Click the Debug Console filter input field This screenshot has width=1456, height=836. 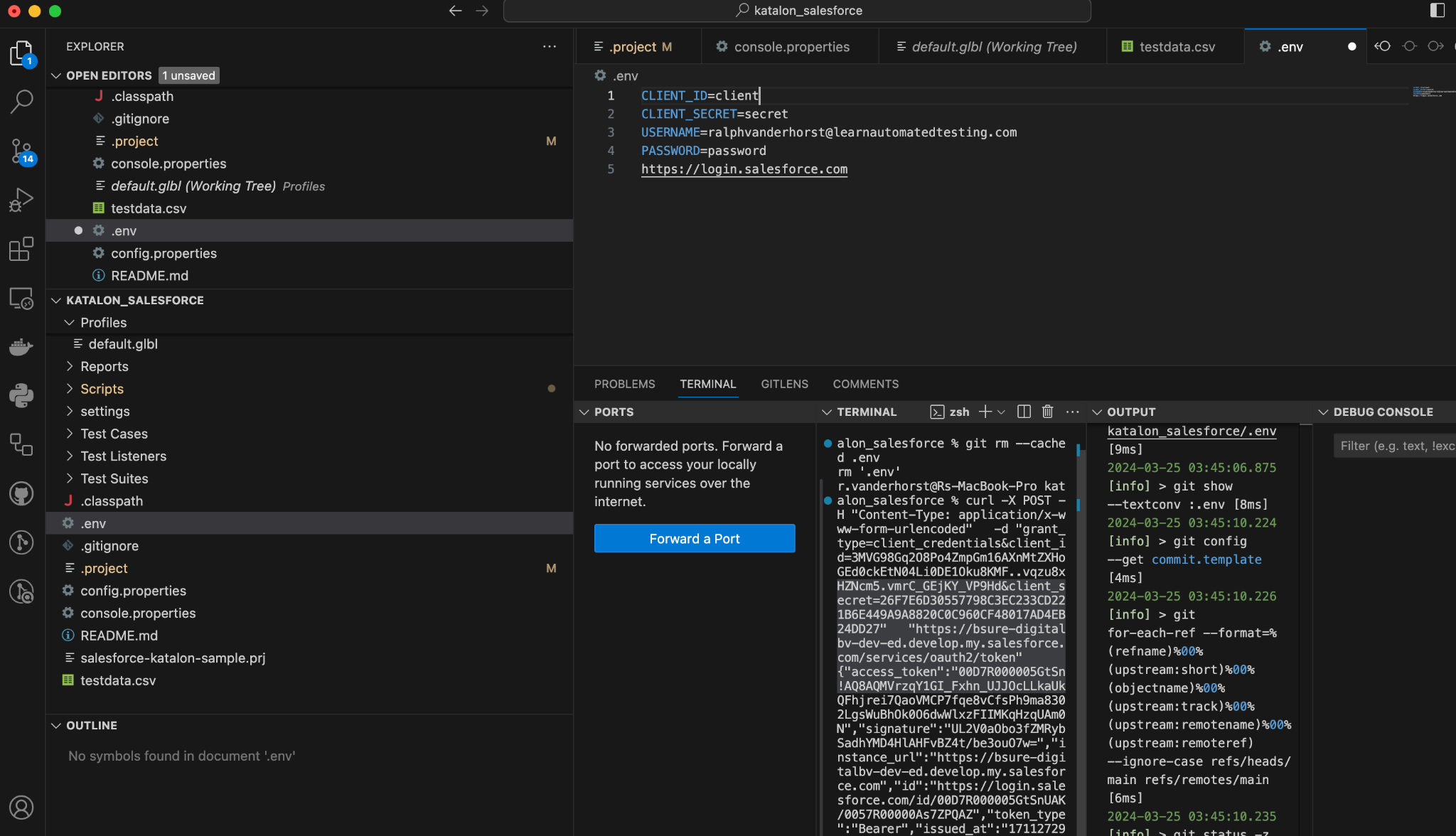point(1393,446)
